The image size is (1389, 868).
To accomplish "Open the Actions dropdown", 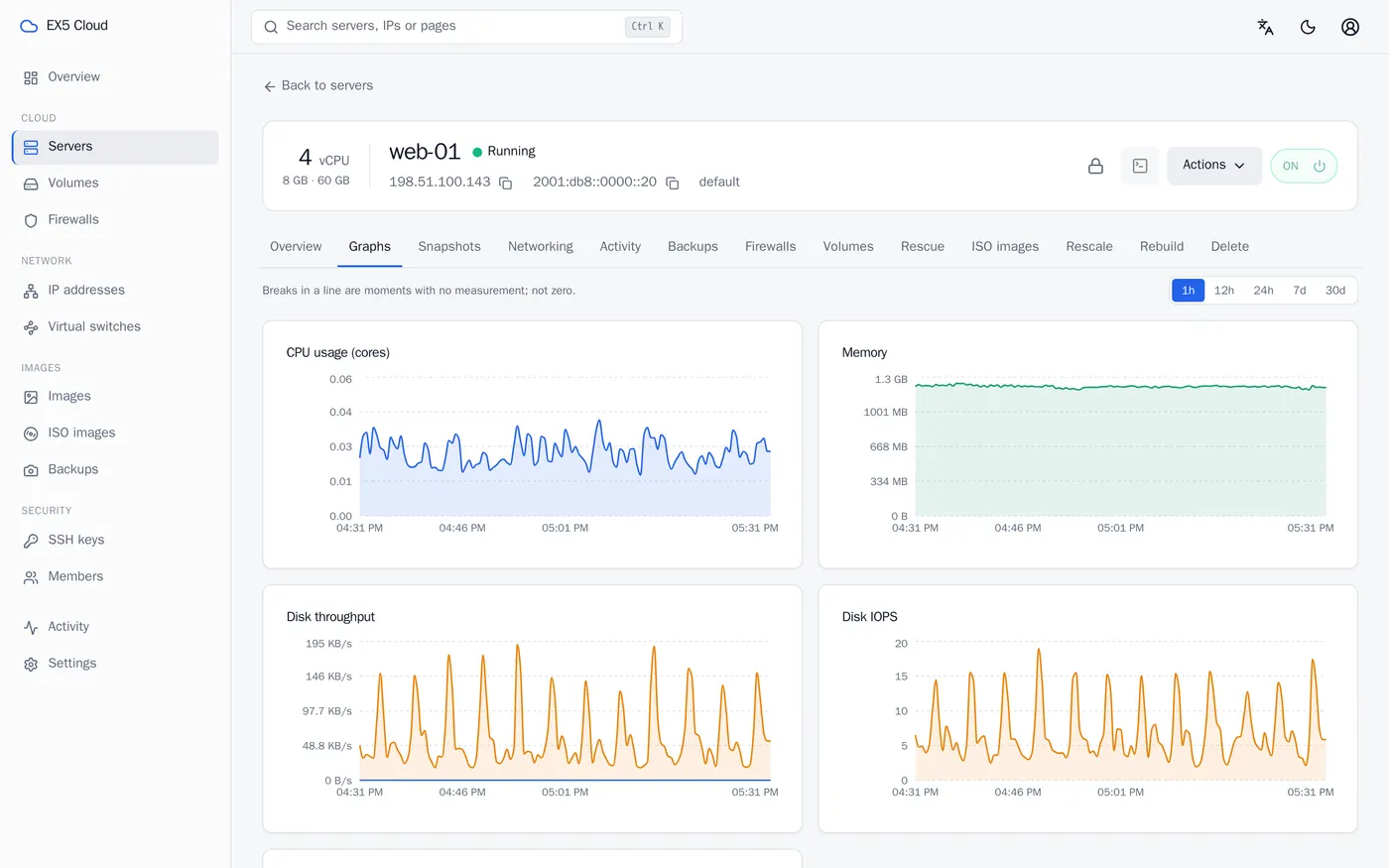I will (1214, 166).
